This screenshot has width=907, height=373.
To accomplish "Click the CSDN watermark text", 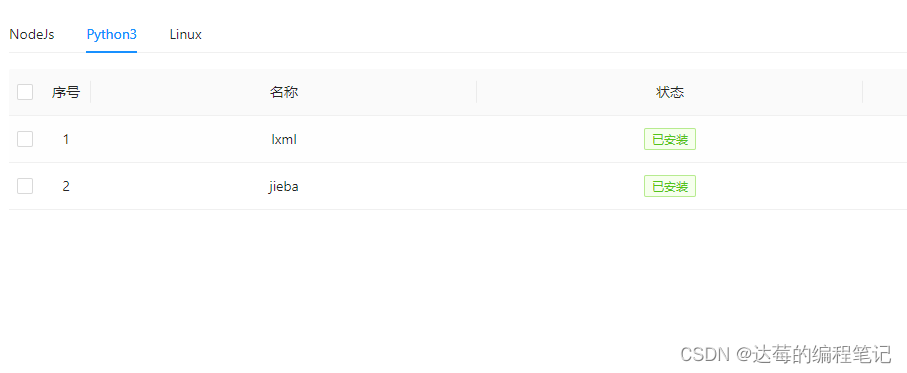I will [786, 354].
